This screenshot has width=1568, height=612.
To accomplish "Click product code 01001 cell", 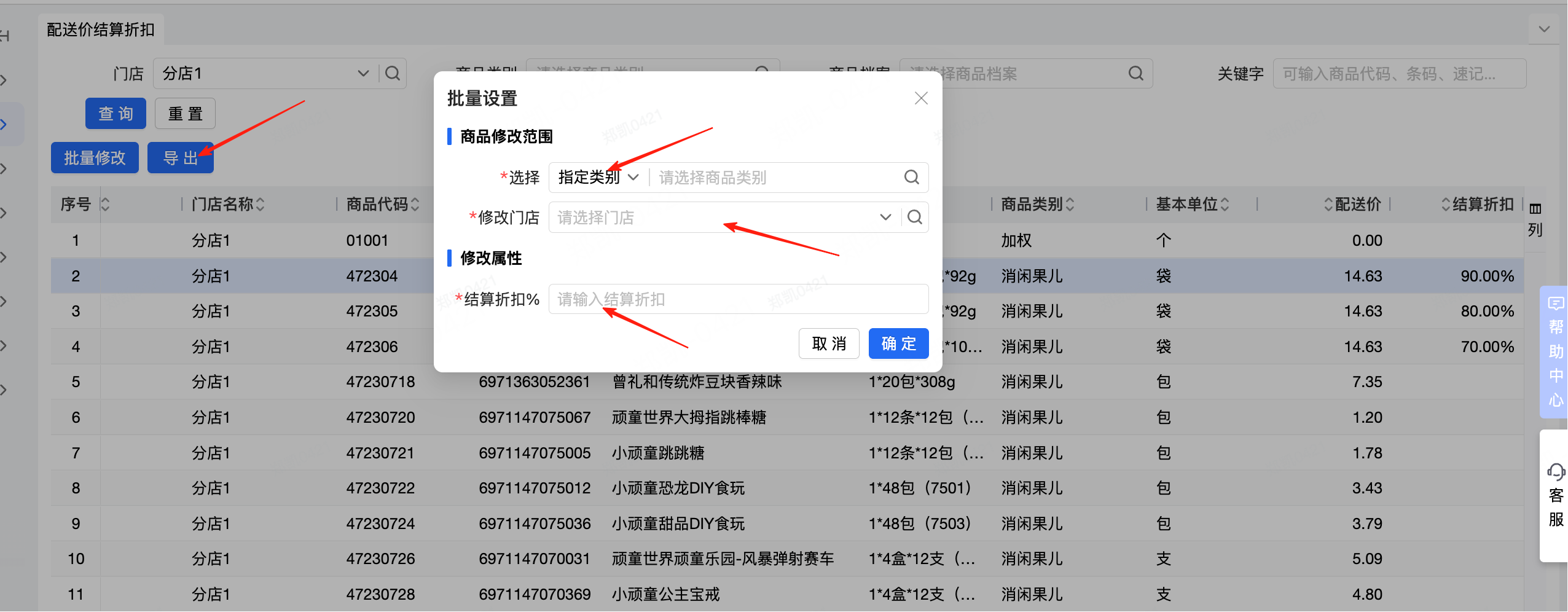I will click(x=367, y=240).
